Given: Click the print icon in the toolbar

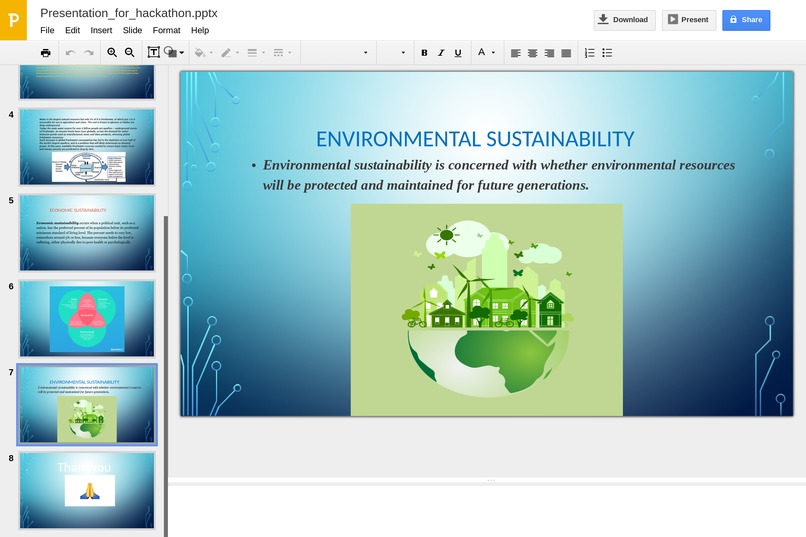Looking at the screenshot, I should (x=45, y=52).
